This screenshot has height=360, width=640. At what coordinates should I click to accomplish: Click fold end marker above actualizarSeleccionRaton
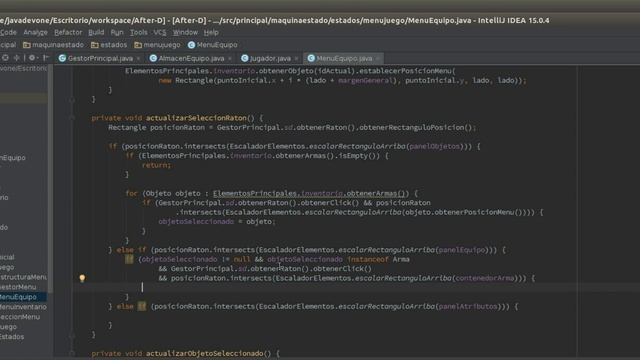[72, 99]
